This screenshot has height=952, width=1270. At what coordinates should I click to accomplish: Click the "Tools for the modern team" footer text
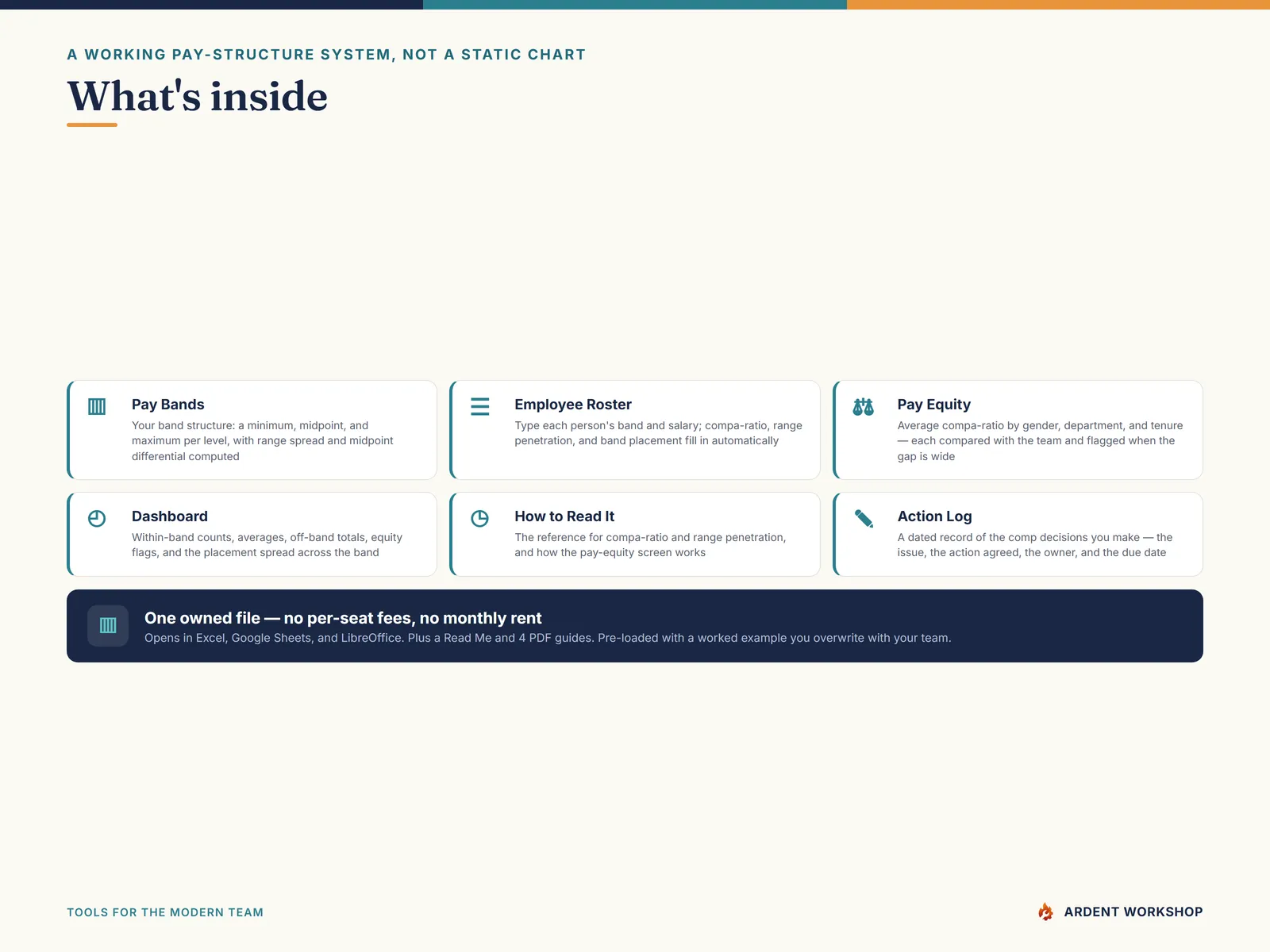(165, 912)
